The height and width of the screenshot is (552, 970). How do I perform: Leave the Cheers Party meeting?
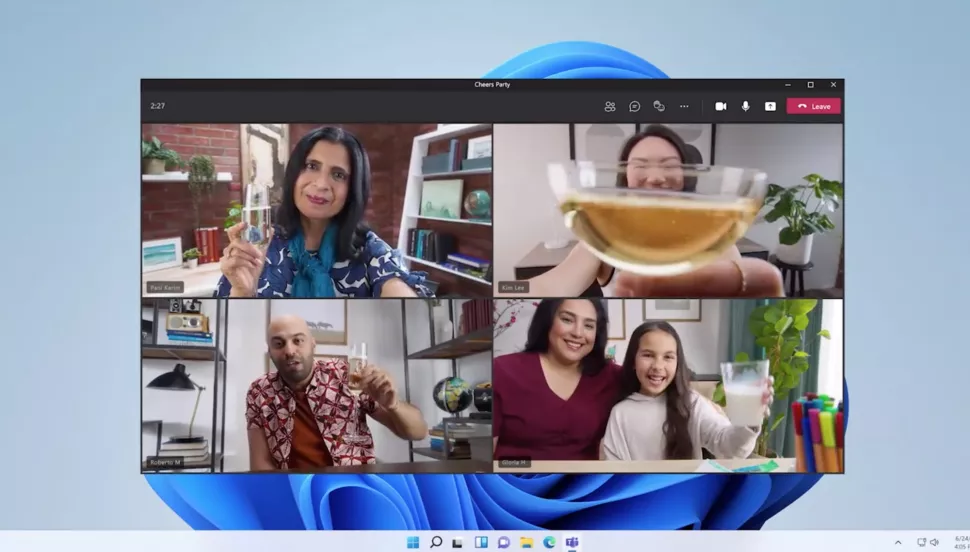813,106
